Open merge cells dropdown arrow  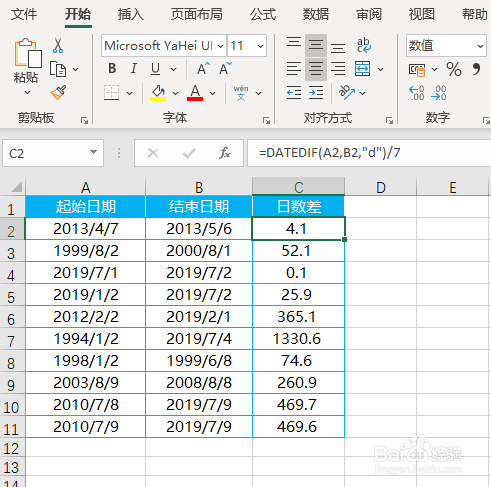(380, 69)
